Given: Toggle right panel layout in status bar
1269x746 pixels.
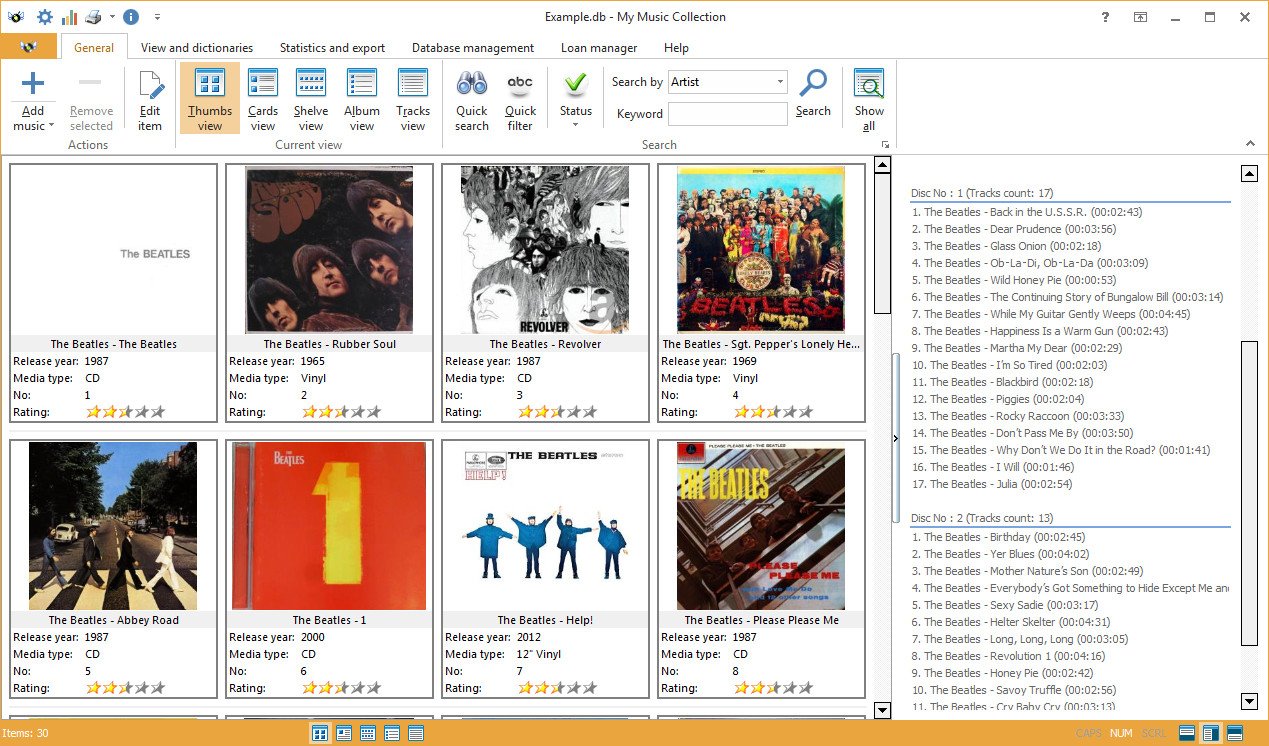Looking at the screenshot, I should click(x=1211, y=733).
